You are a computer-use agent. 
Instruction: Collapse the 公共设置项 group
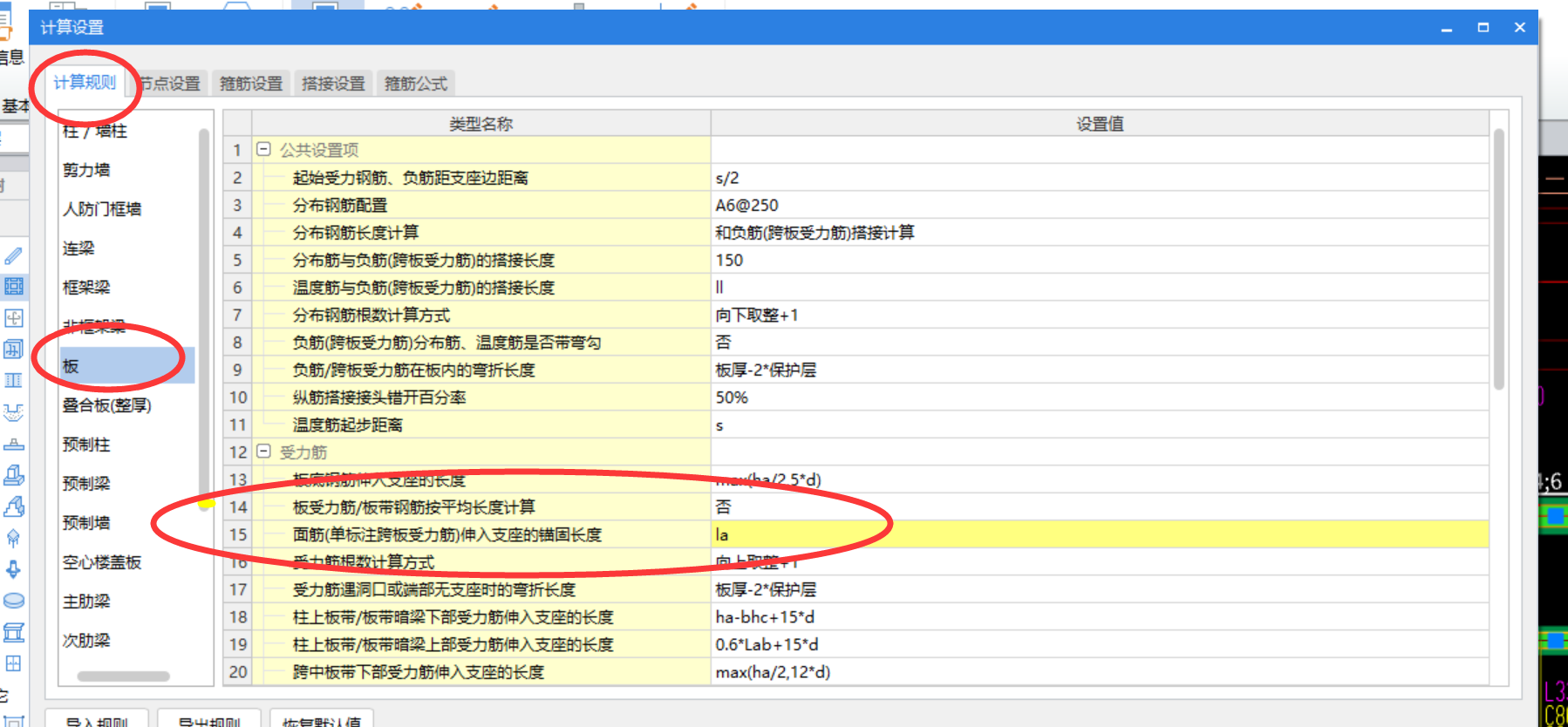point(263,150)
